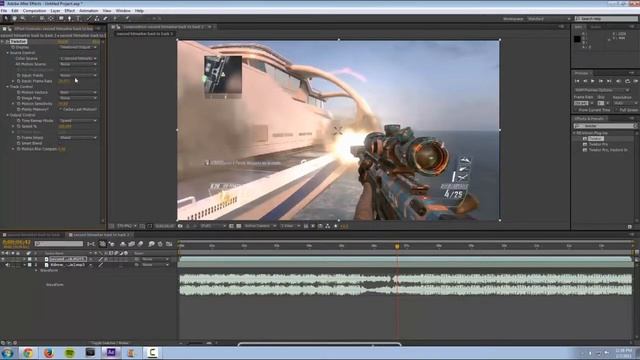Open the Color Source layer dropdown
The image size is (640, 360).
coord(78,58)
